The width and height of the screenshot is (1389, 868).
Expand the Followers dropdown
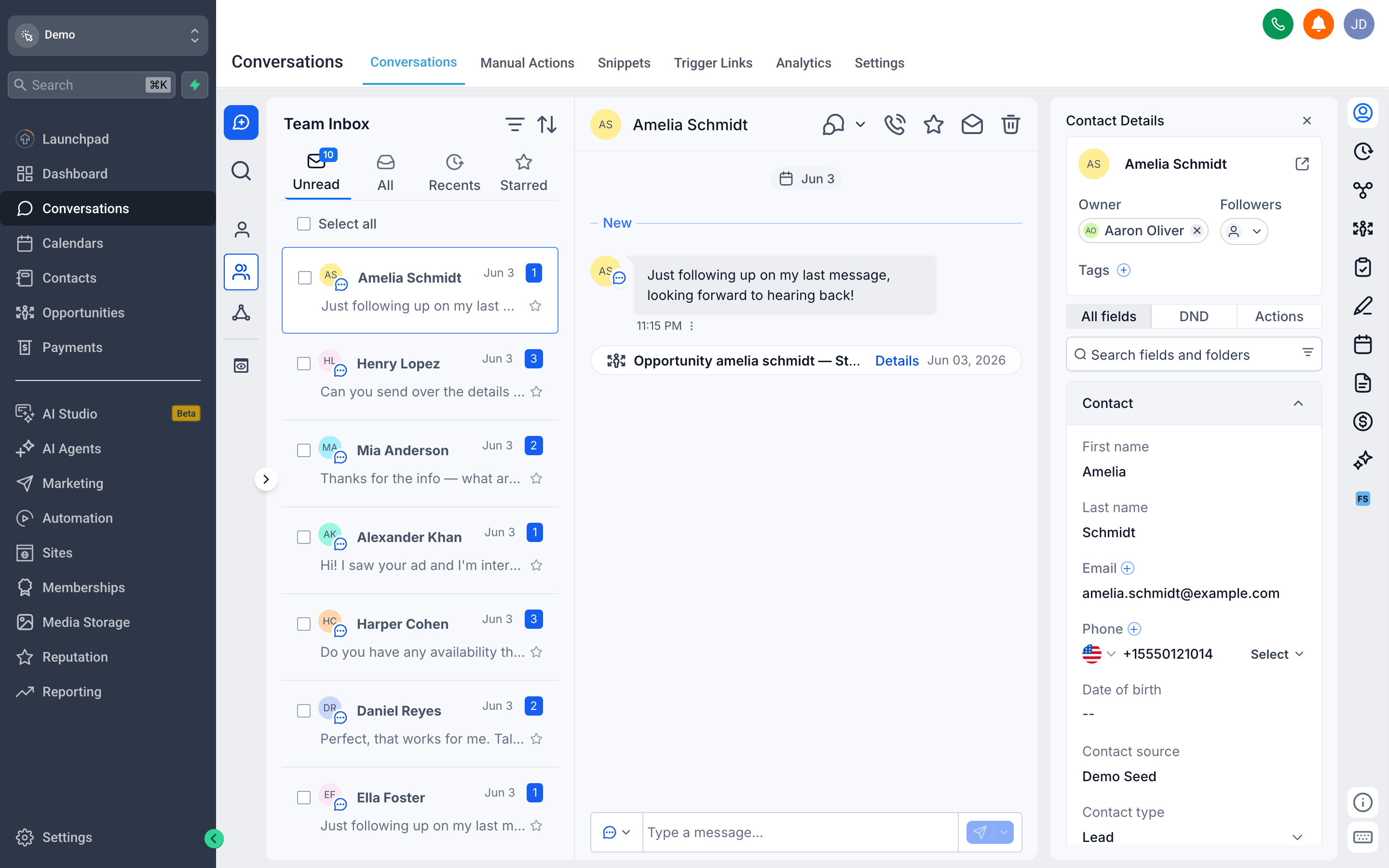[x=1244, y=231]
